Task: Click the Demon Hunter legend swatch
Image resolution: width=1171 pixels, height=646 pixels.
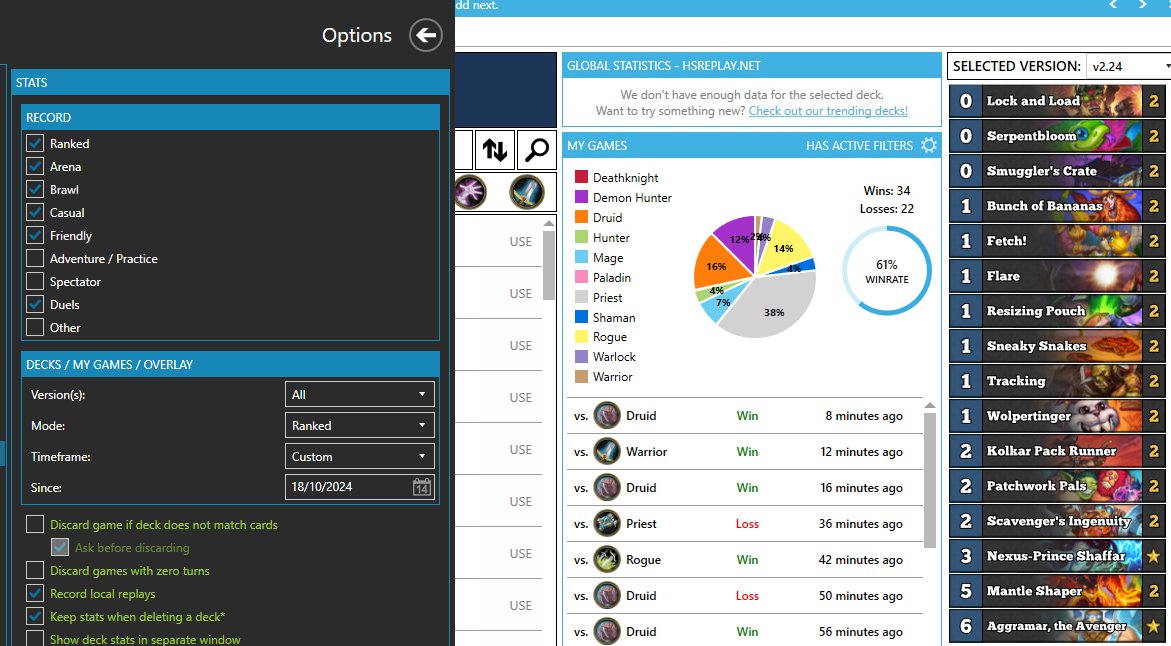Action: click(581, 197)
